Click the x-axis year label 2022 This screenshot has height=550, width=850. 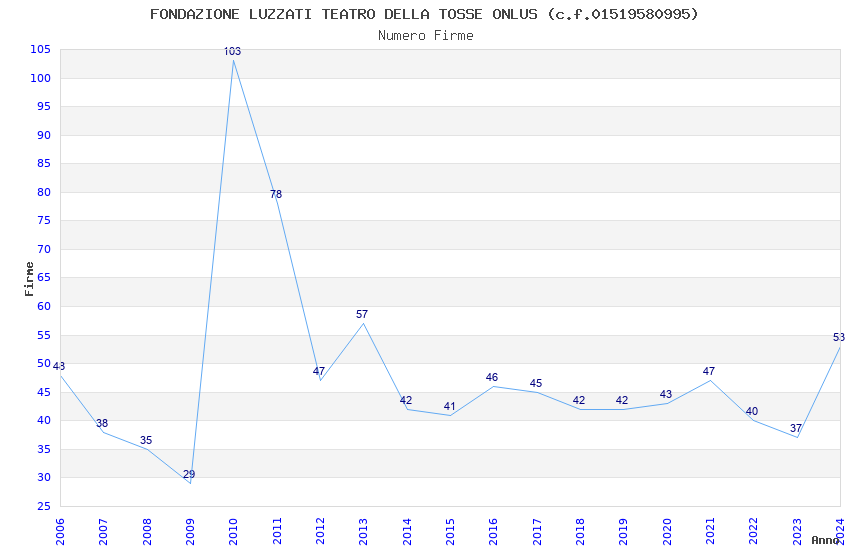754,532
